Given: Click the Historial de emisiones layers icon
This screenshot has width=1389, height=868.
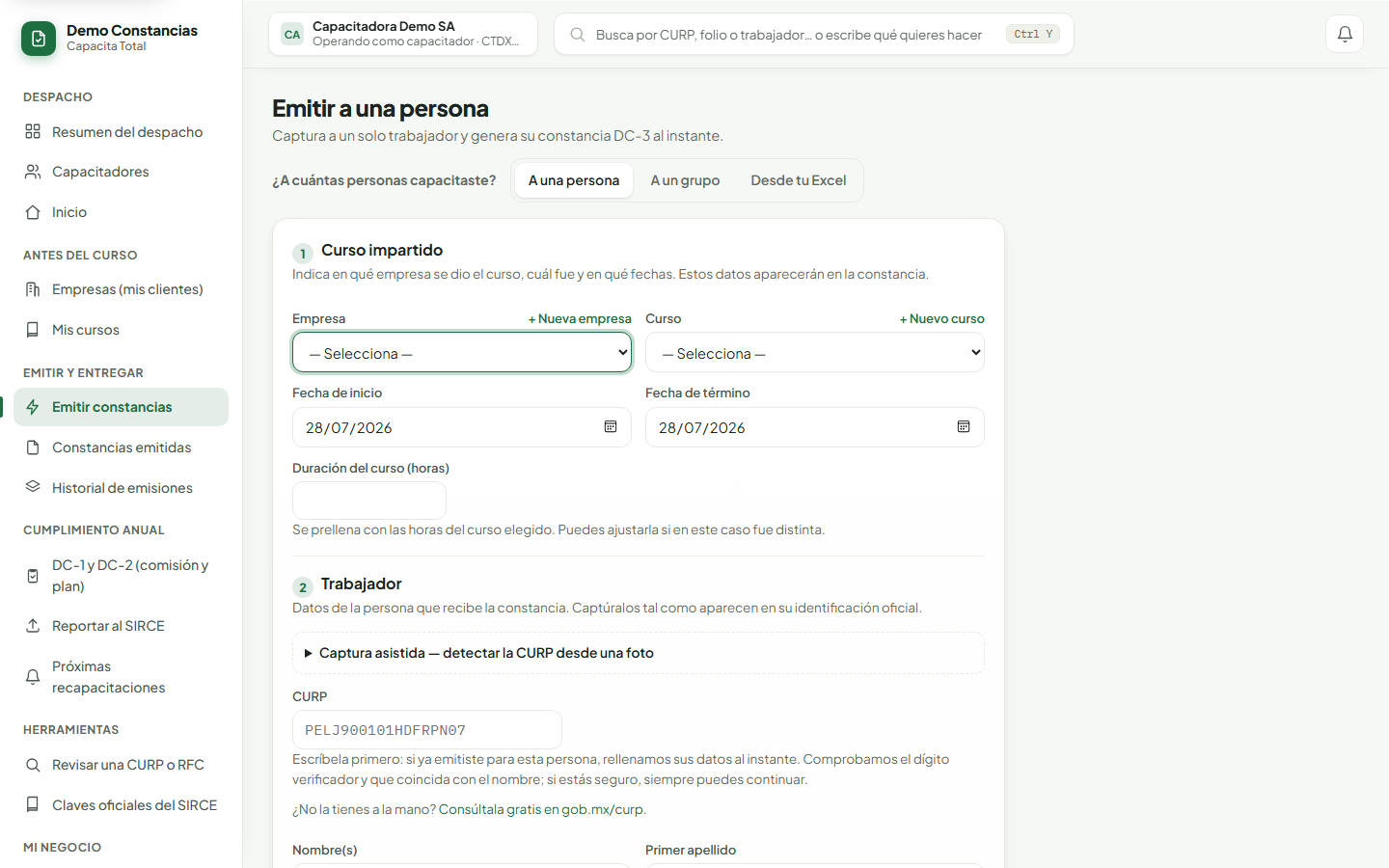Looking at the screenshot, I should coord(33,487).
